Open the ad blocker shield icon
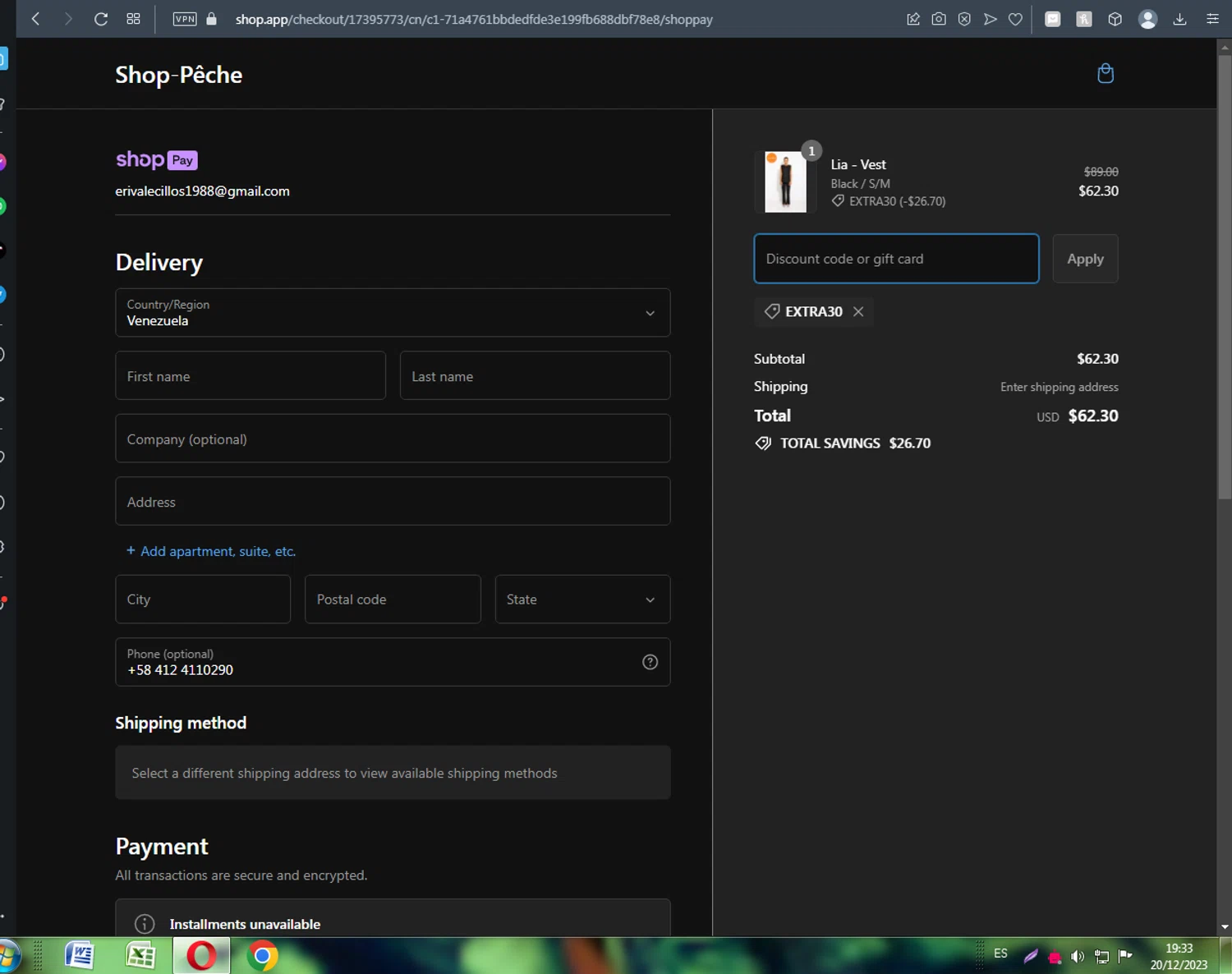The height and width of the screenshot is (974, 1232). coord(964,19)
